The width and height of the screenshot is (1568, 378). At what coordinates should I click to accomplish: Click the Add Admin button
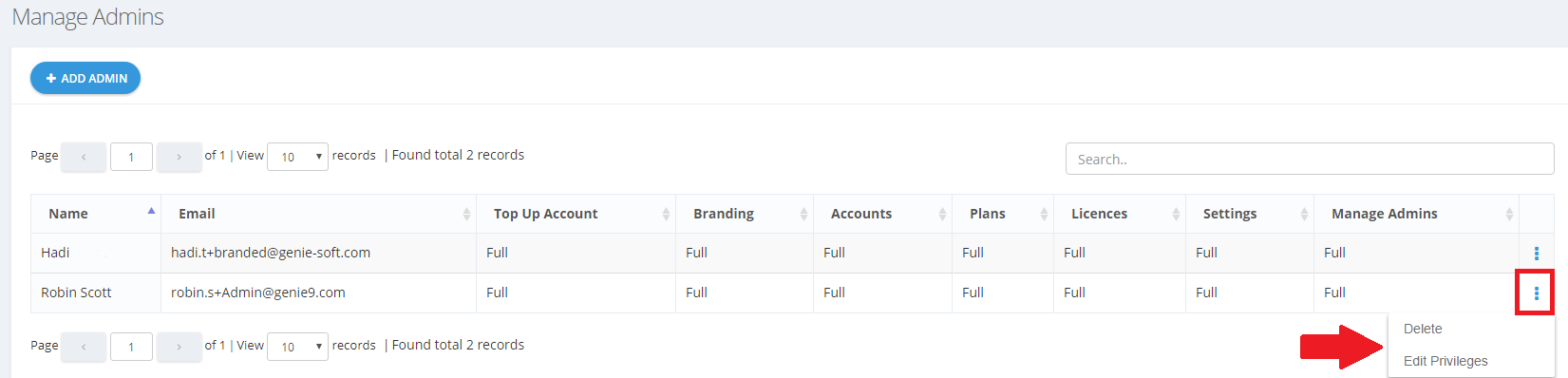85,78
